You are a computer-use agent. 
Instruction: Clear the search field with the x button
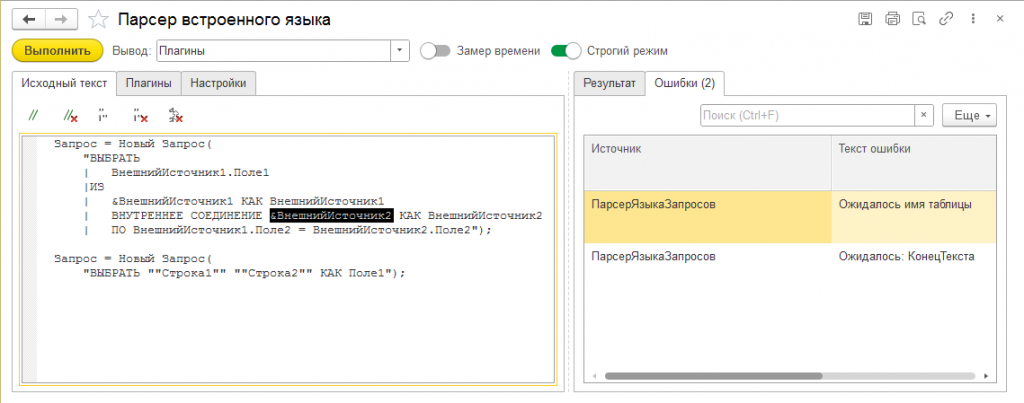coord(923,116)
